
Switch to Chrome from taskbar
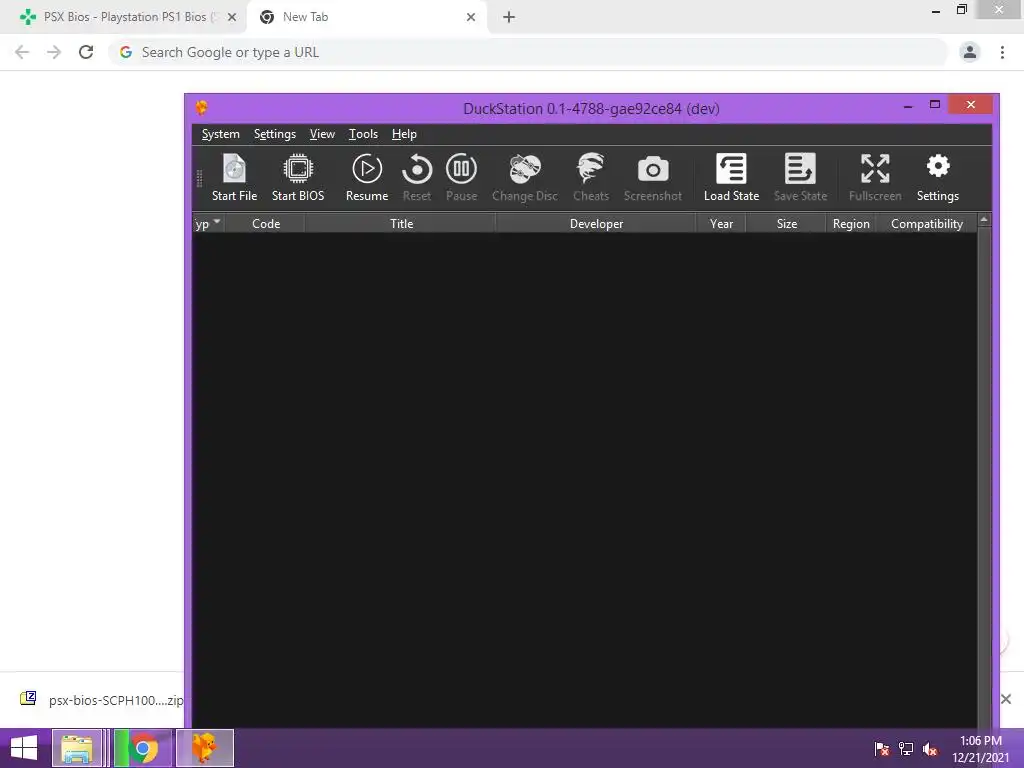pos(143,748)
